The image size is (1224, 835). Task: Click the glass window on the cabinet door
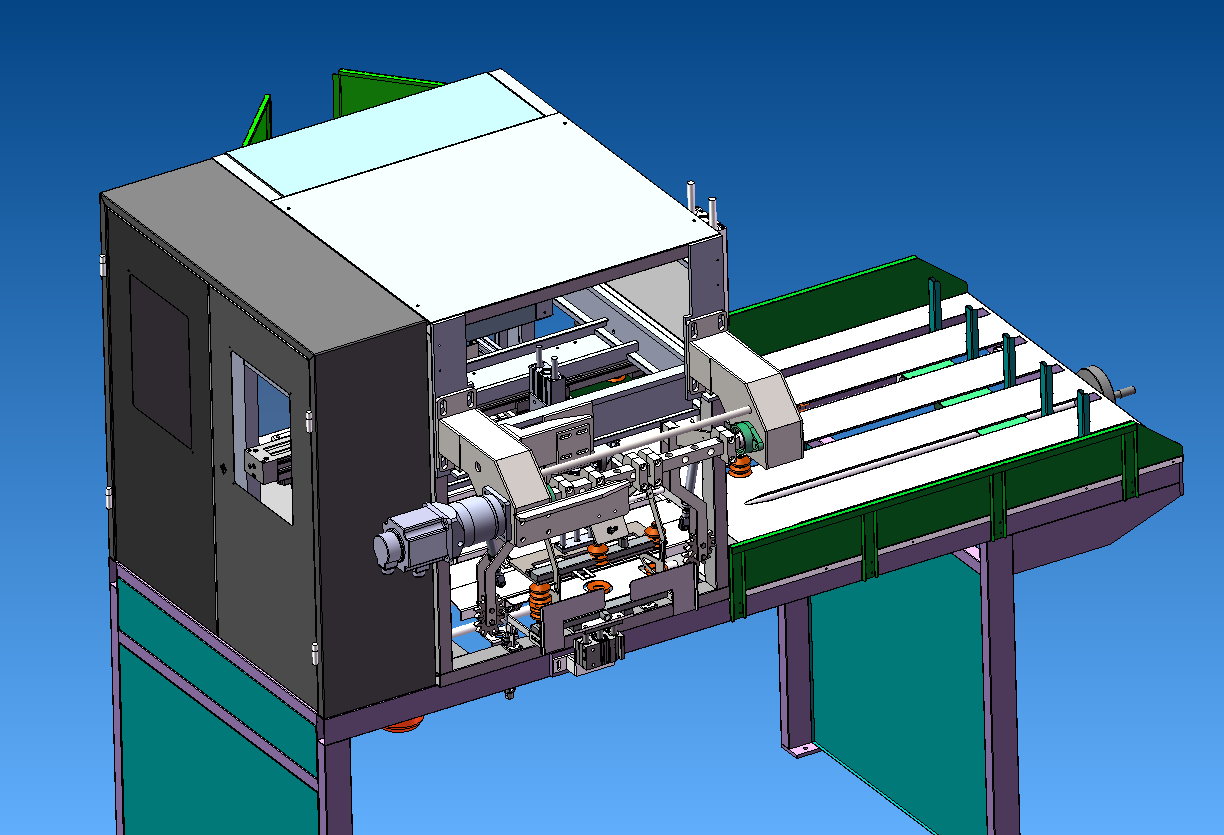262,436
